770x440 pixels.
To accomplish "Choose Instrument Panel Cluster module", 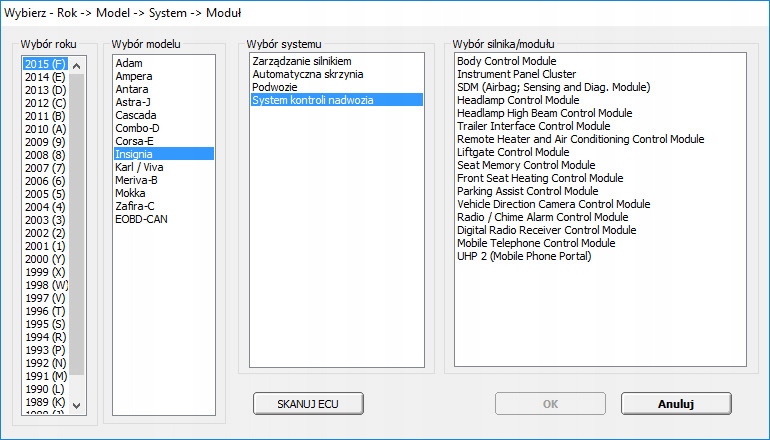I will (516, 74).
